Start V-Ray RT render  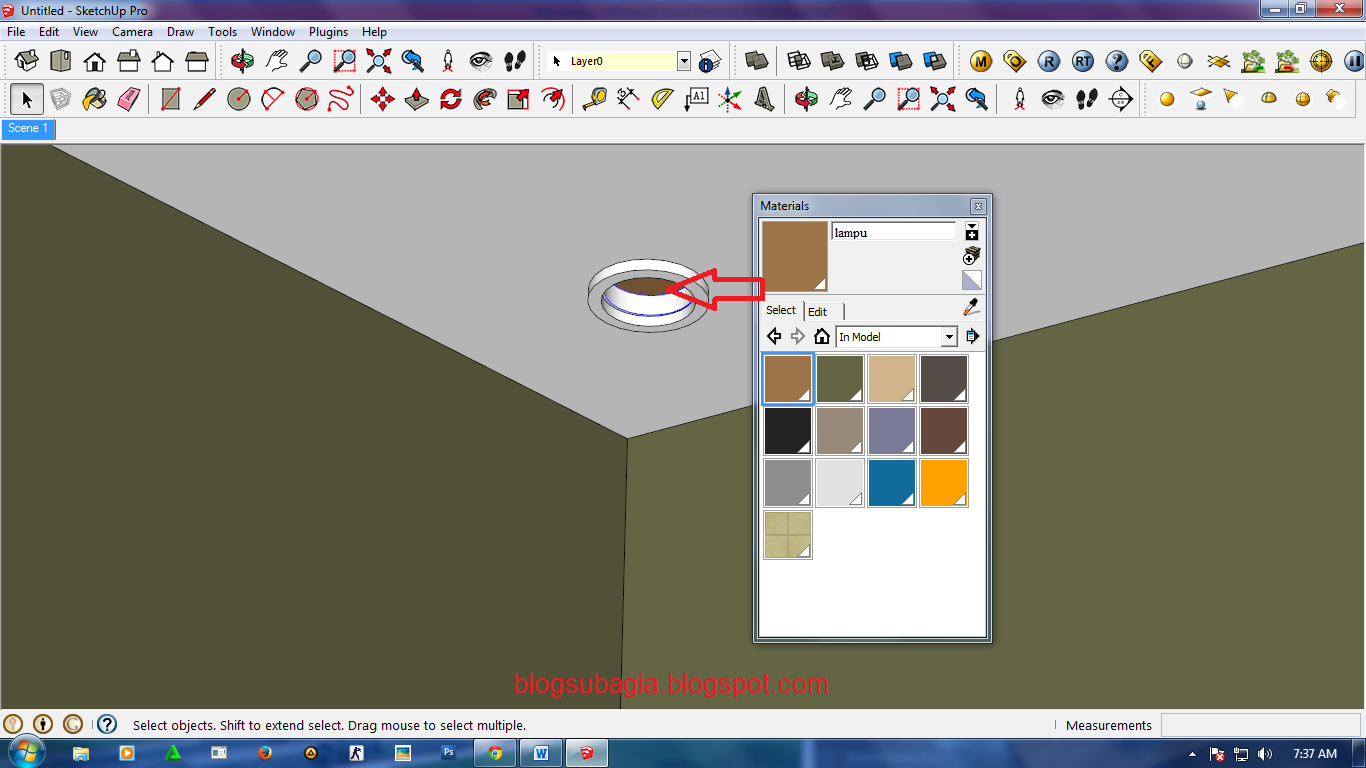click(1083, 61)
